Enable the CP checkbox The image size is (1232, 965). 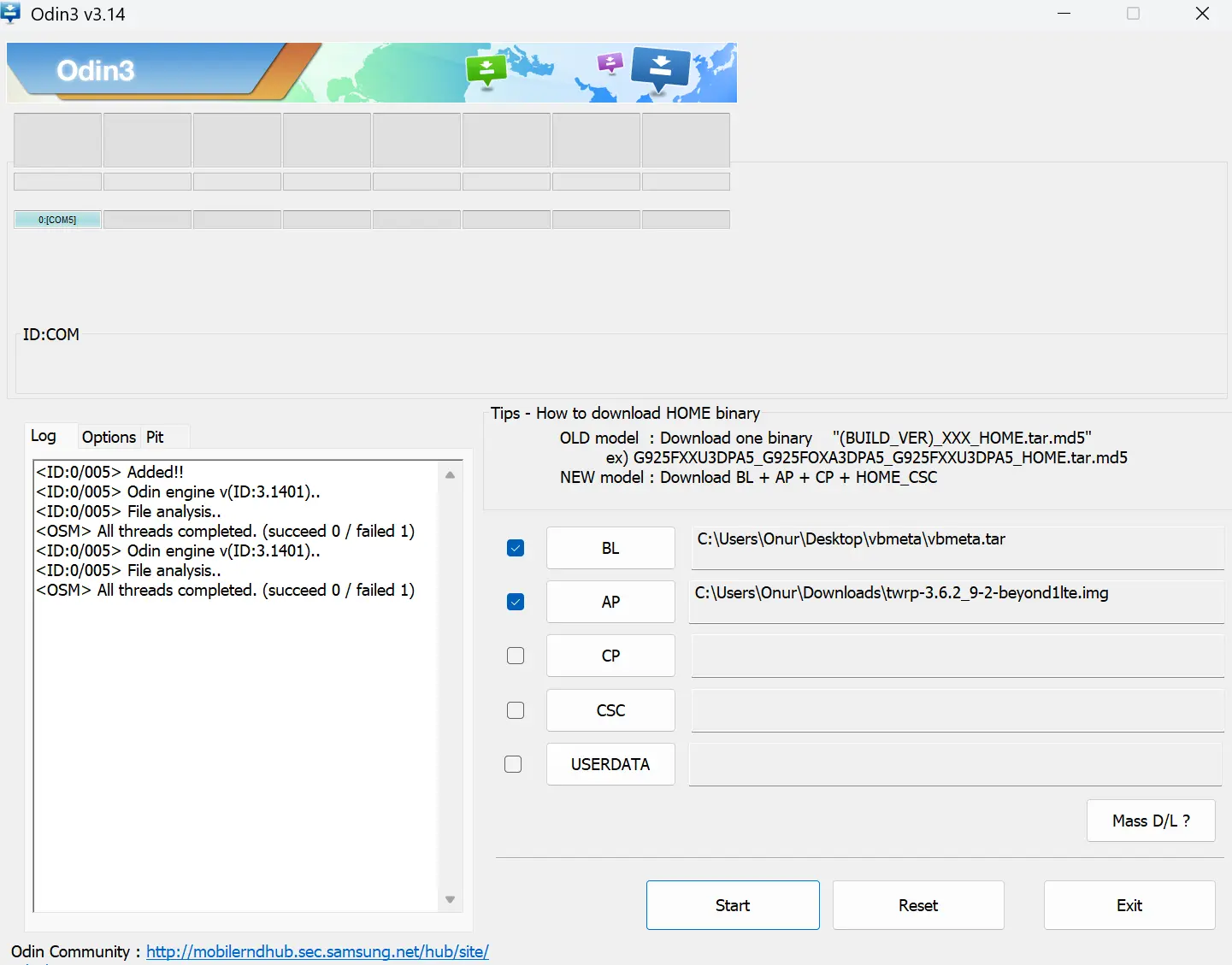coord(516,656)
